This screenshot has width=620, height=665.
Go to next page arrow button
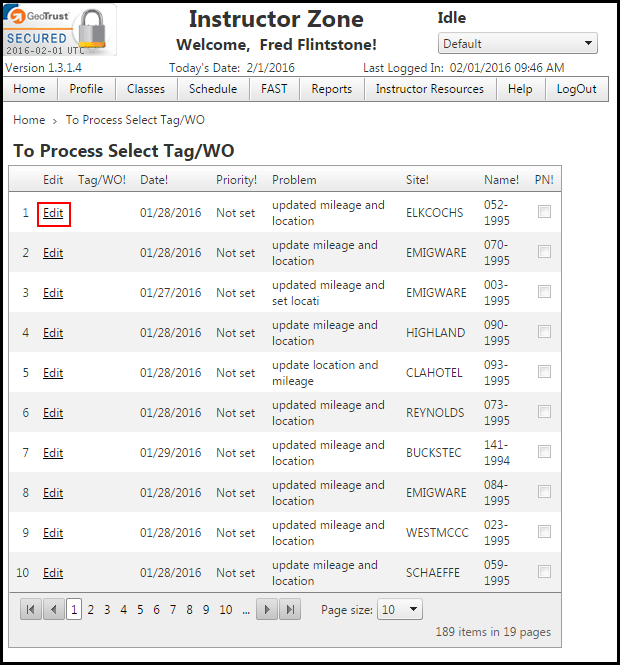click(x=267, y=609)
